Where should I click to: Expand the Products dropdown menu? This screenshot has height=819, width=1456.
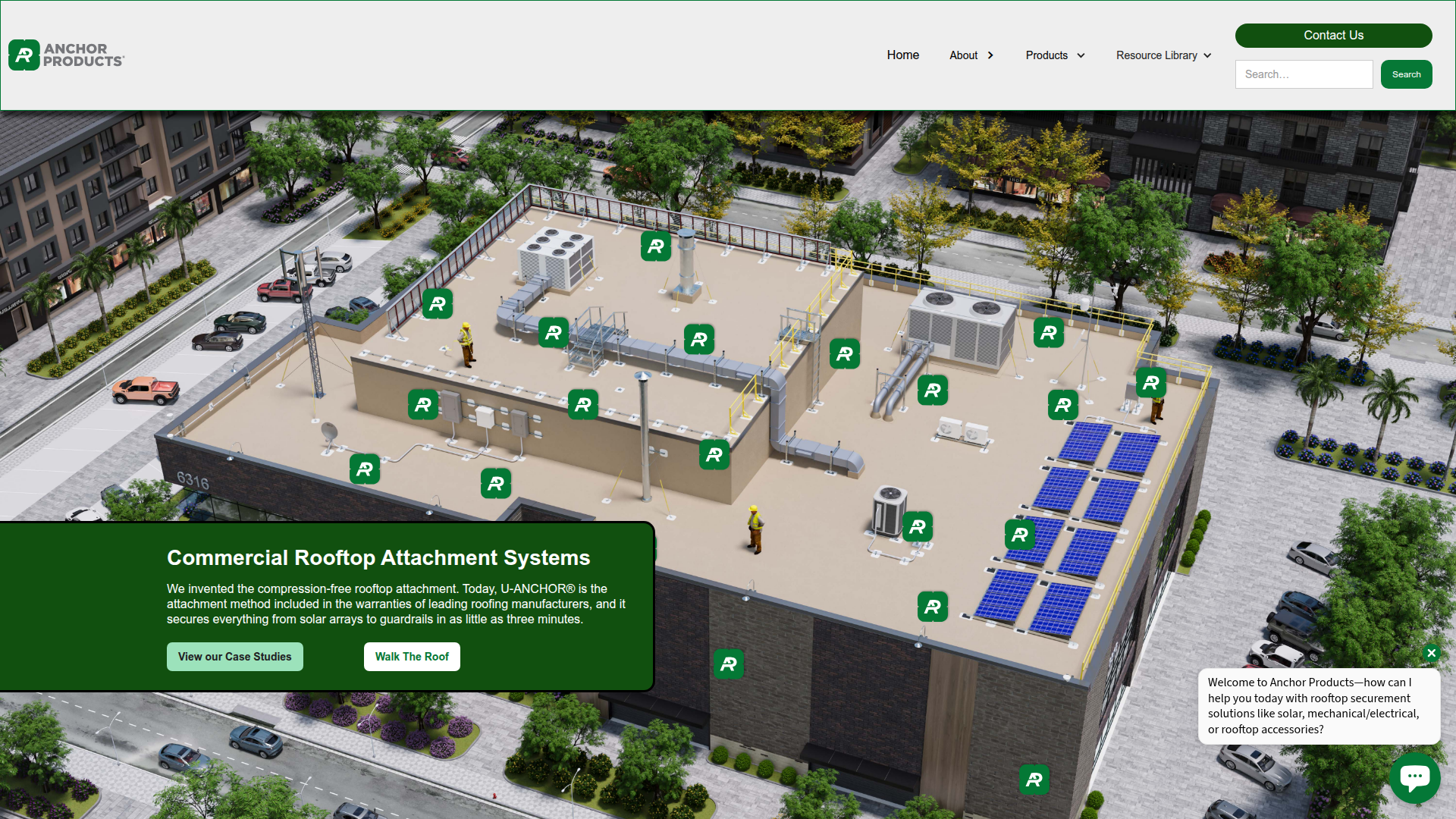tap(1056, 55)
